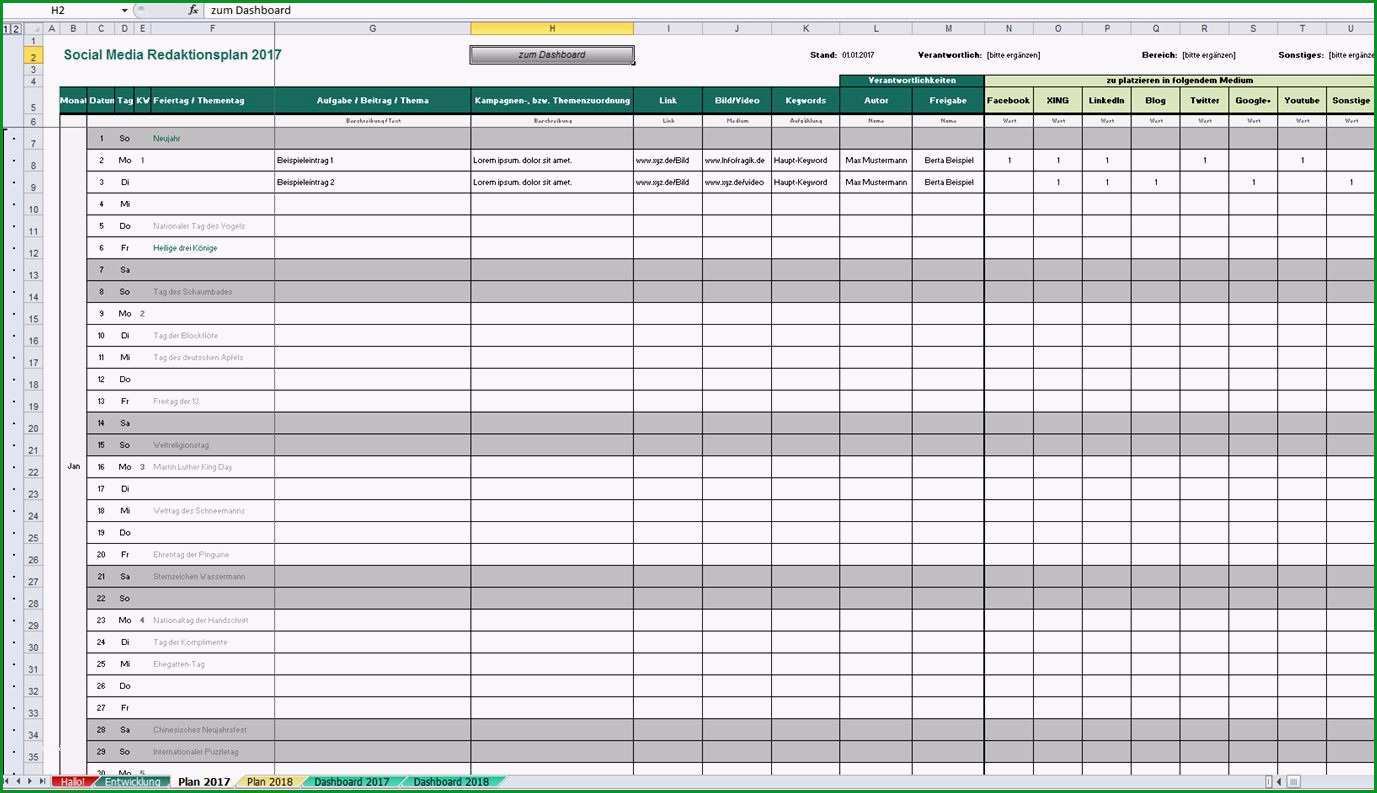The image size is (1377, 793).
Task: Click the Facebook column header cell
Action: point(1008,100)
